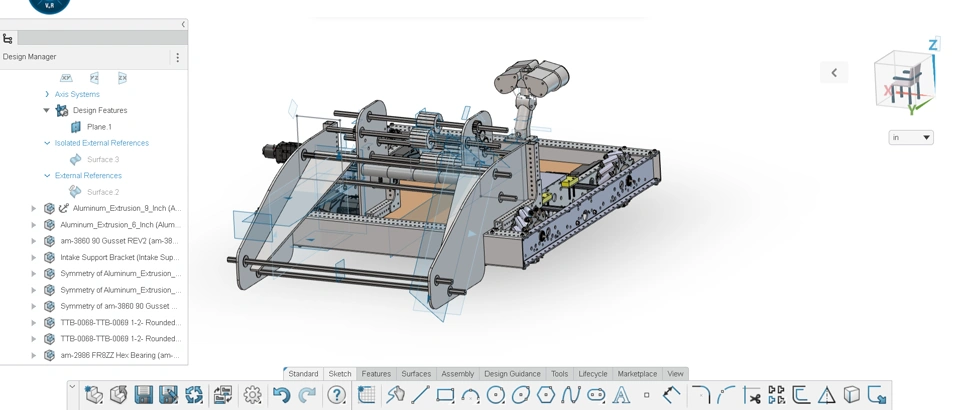Viewport: 960px width, 410px height.
Task: Select the Offset entities tool
Action: point(801,395)
